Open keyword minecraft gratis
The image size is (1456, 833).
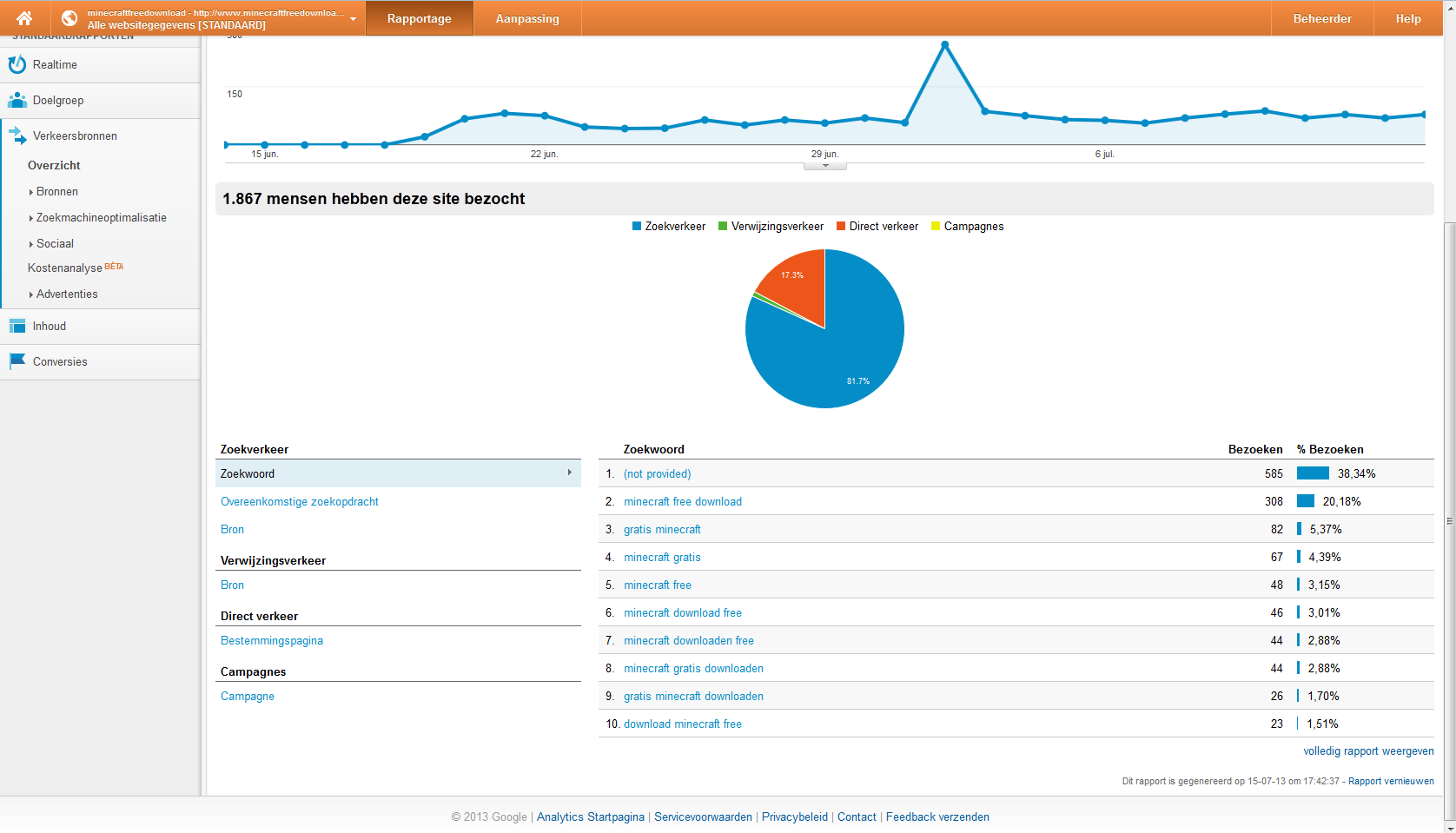(x=662, y=557)
